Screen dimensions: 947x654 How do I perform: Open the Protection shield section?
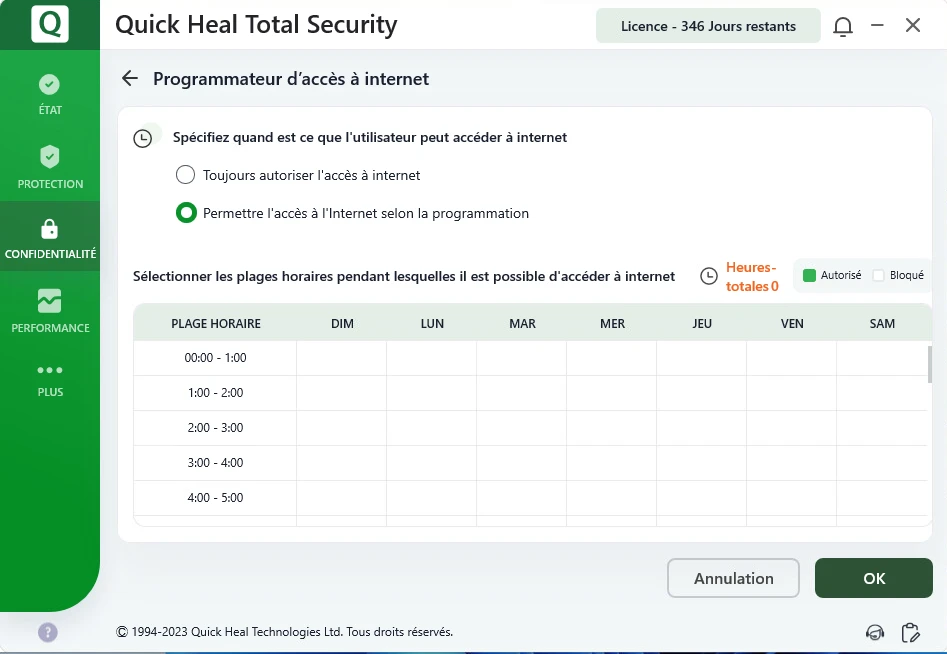[50, 166]
